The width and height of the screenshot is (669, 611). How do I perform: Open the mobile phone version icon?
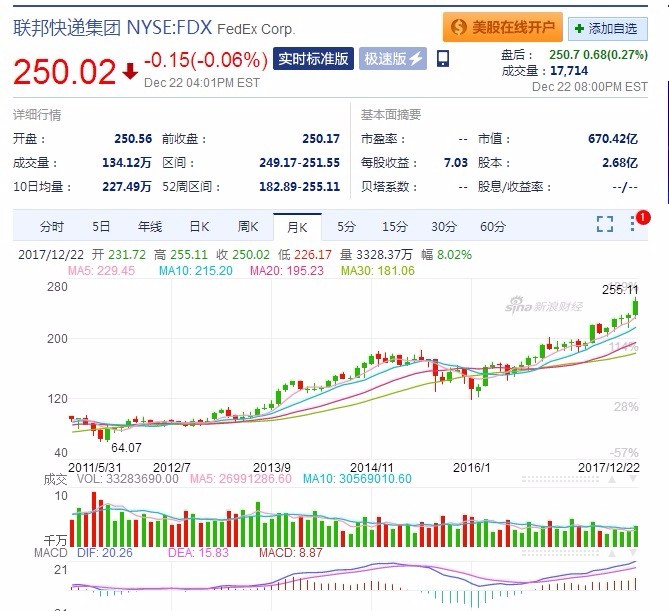(443, 58)
